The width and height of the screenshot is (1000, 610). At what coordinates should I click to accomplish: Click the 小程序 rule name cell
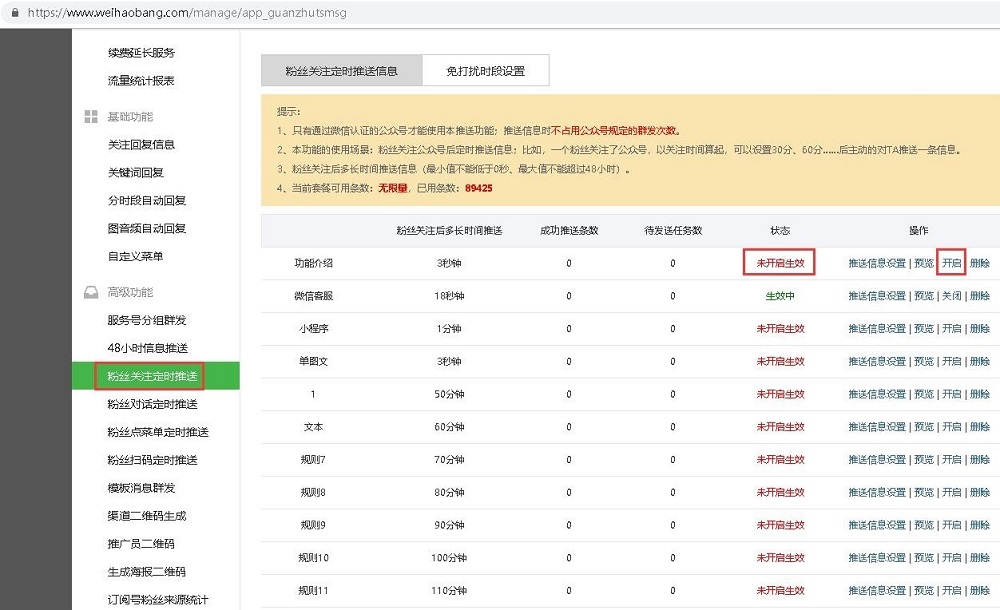313,329
